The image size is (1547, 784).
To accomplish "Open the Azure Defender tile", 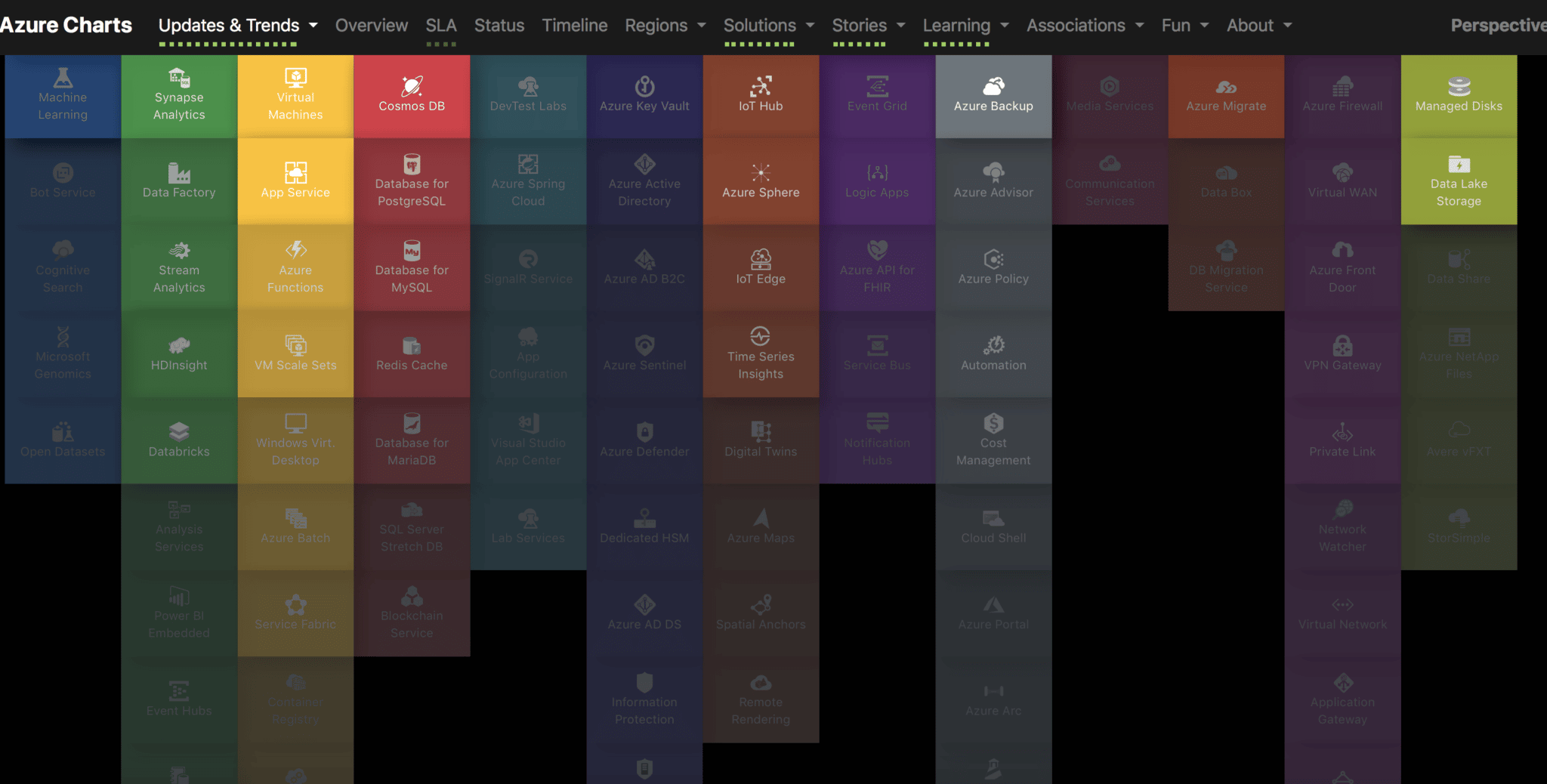I will click(x=644, y=440).
